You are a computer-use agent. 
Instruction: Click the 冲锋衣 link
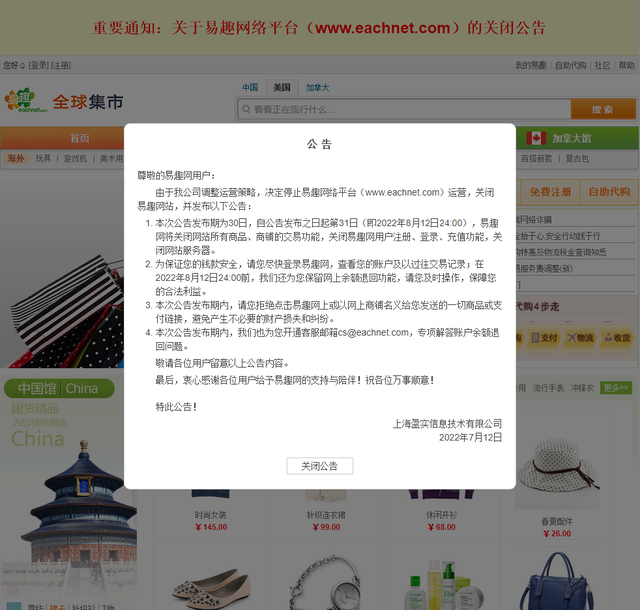582,388
